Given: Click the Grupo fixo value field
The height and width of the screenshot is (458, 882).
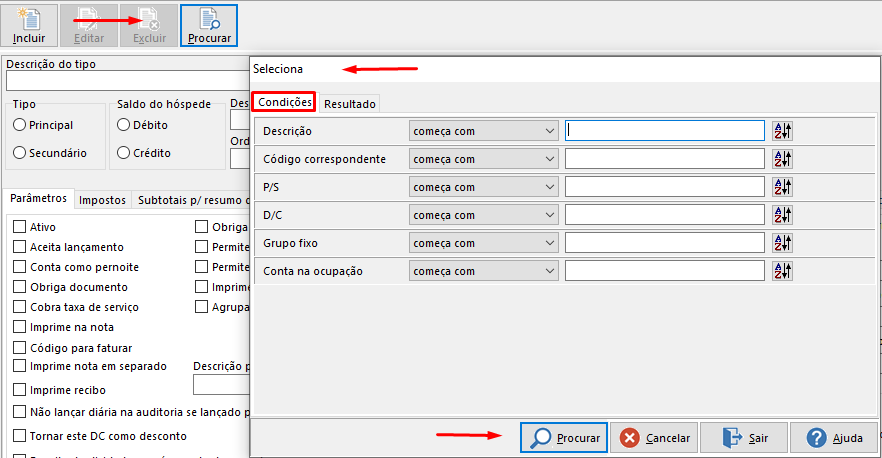Looking at the screenshot, I should click(665, 243).
